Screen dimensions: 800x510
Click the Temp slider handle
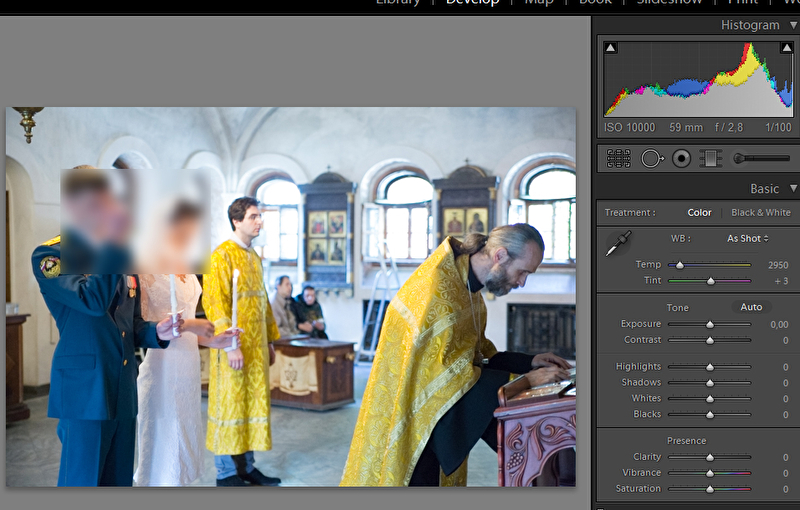[x=680, y=265]
